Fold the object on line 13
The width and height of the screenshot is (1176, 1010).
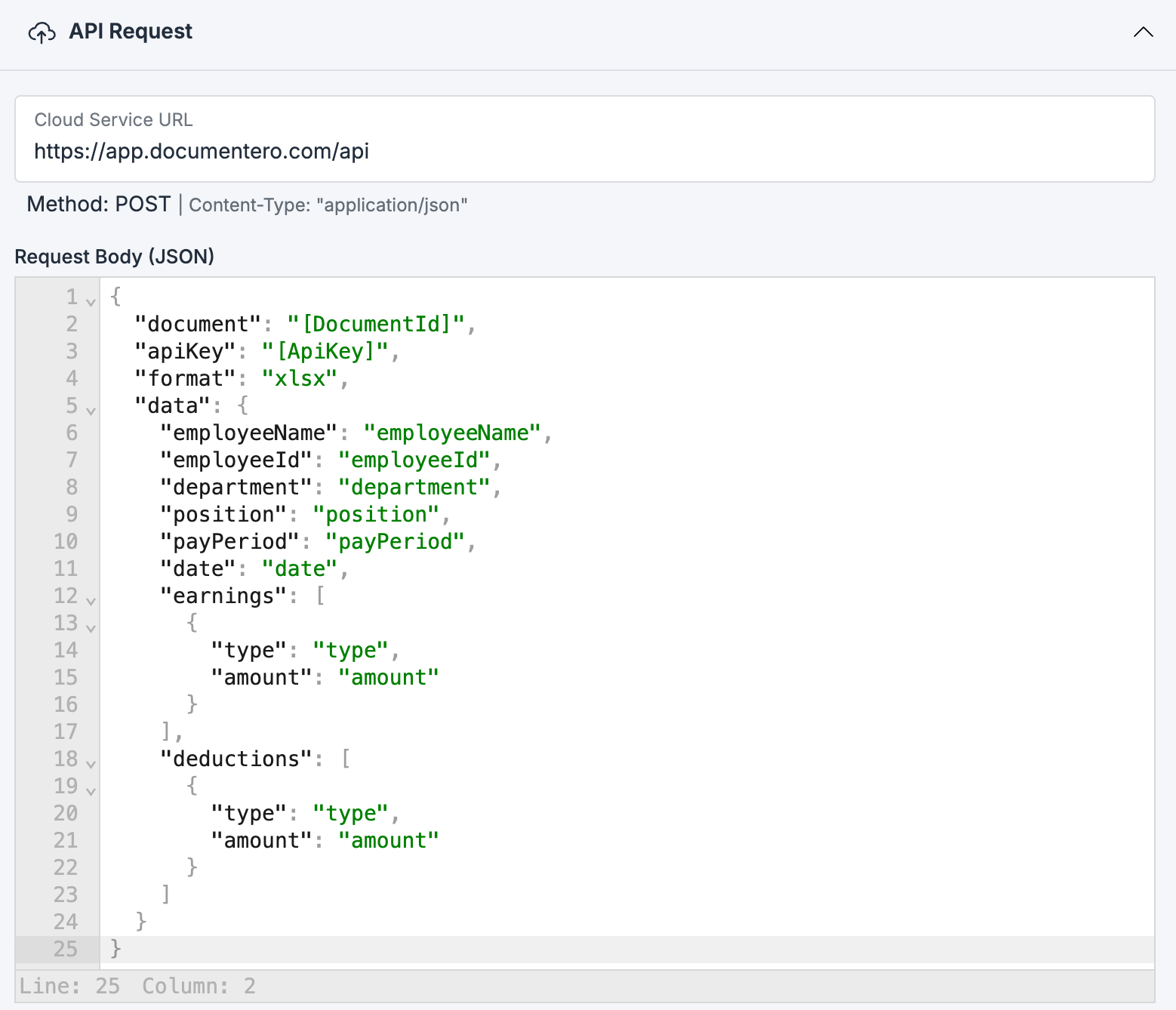click(91, 628)
